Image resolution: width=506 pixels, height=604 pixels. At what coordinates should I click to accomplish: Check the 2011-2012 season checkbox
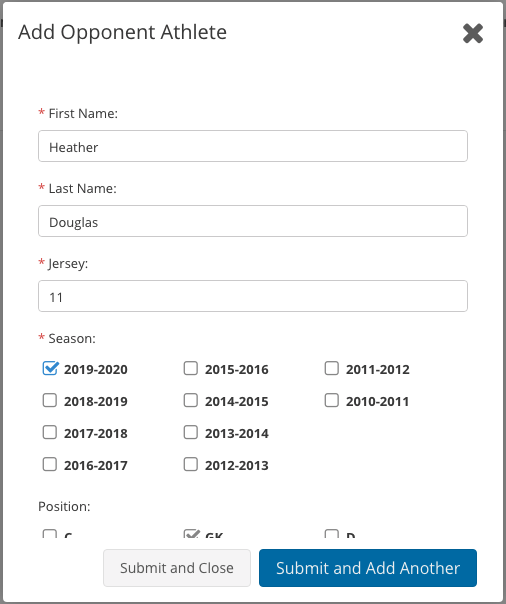[x=332, y=368]
